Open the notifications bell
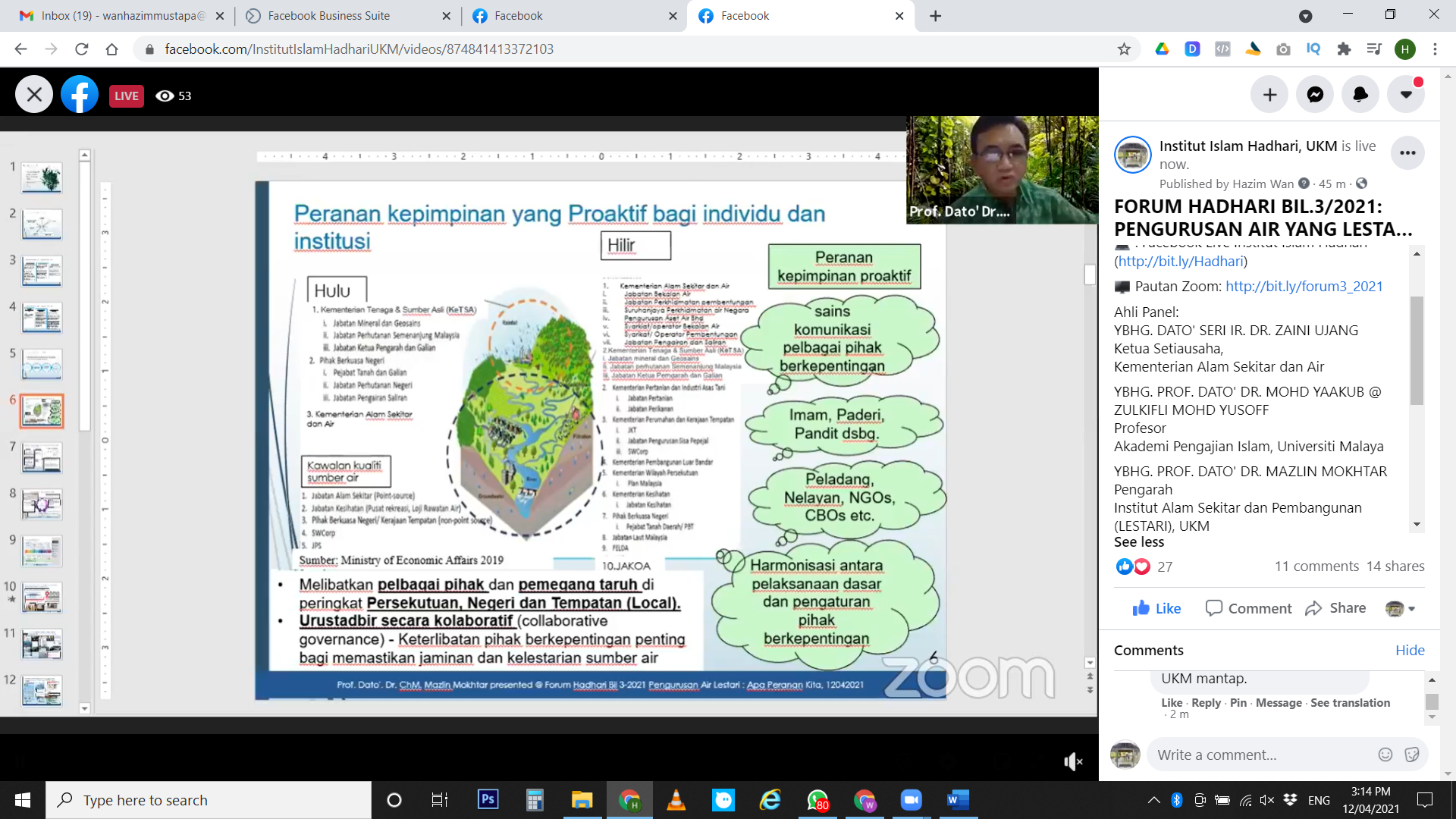Screen dimensions: 1456x819 (x=1360, y=95)
